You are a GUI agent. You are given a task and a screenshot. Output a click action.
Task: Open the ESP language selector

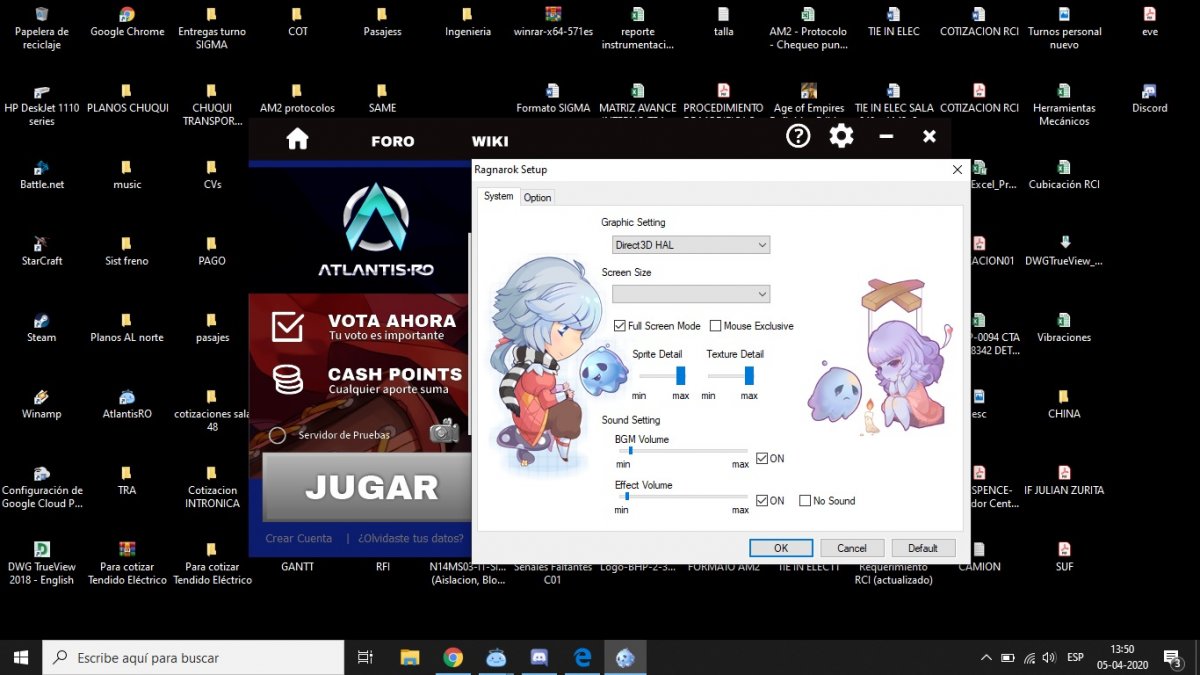coord(1075,657)
